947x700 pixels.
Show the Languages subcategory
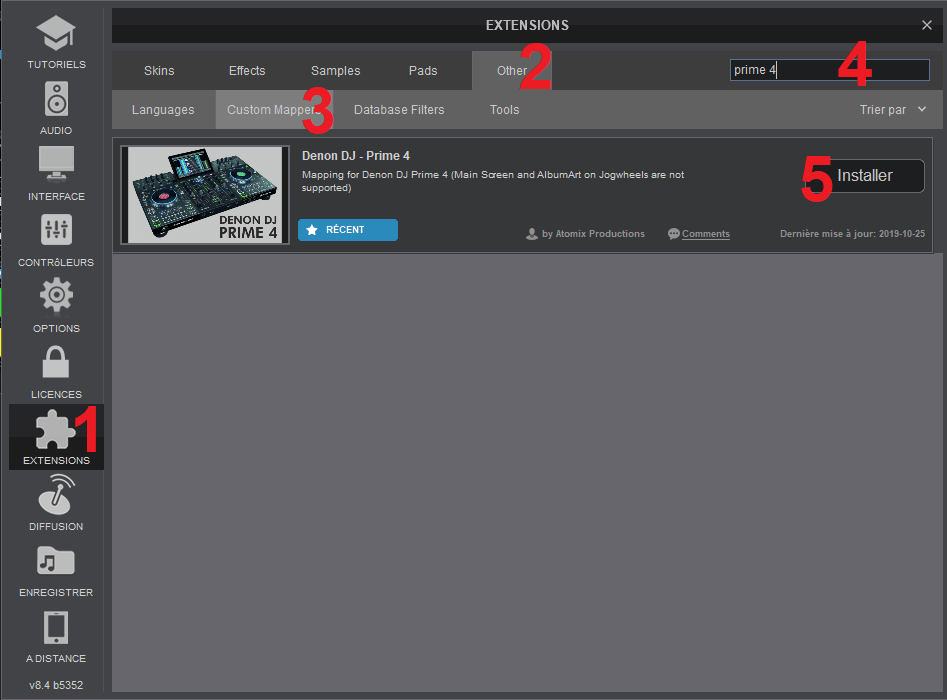pyautogui.click(x=163, y=110)
